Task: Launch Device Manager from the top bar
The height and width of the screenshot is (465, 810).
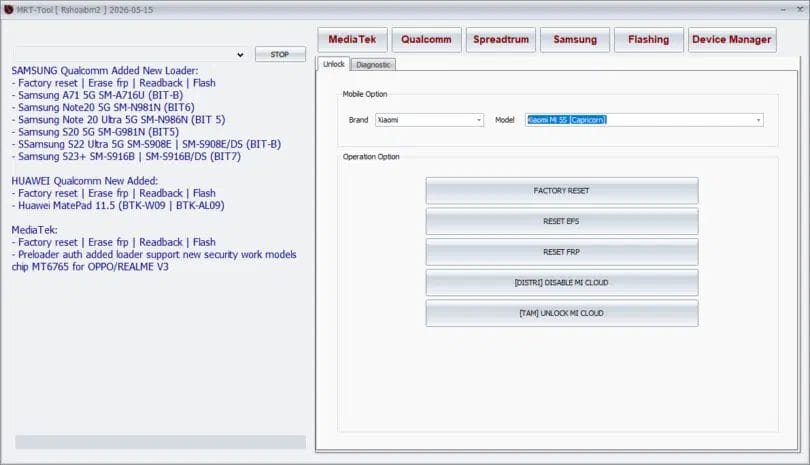Action: point(734,40)
